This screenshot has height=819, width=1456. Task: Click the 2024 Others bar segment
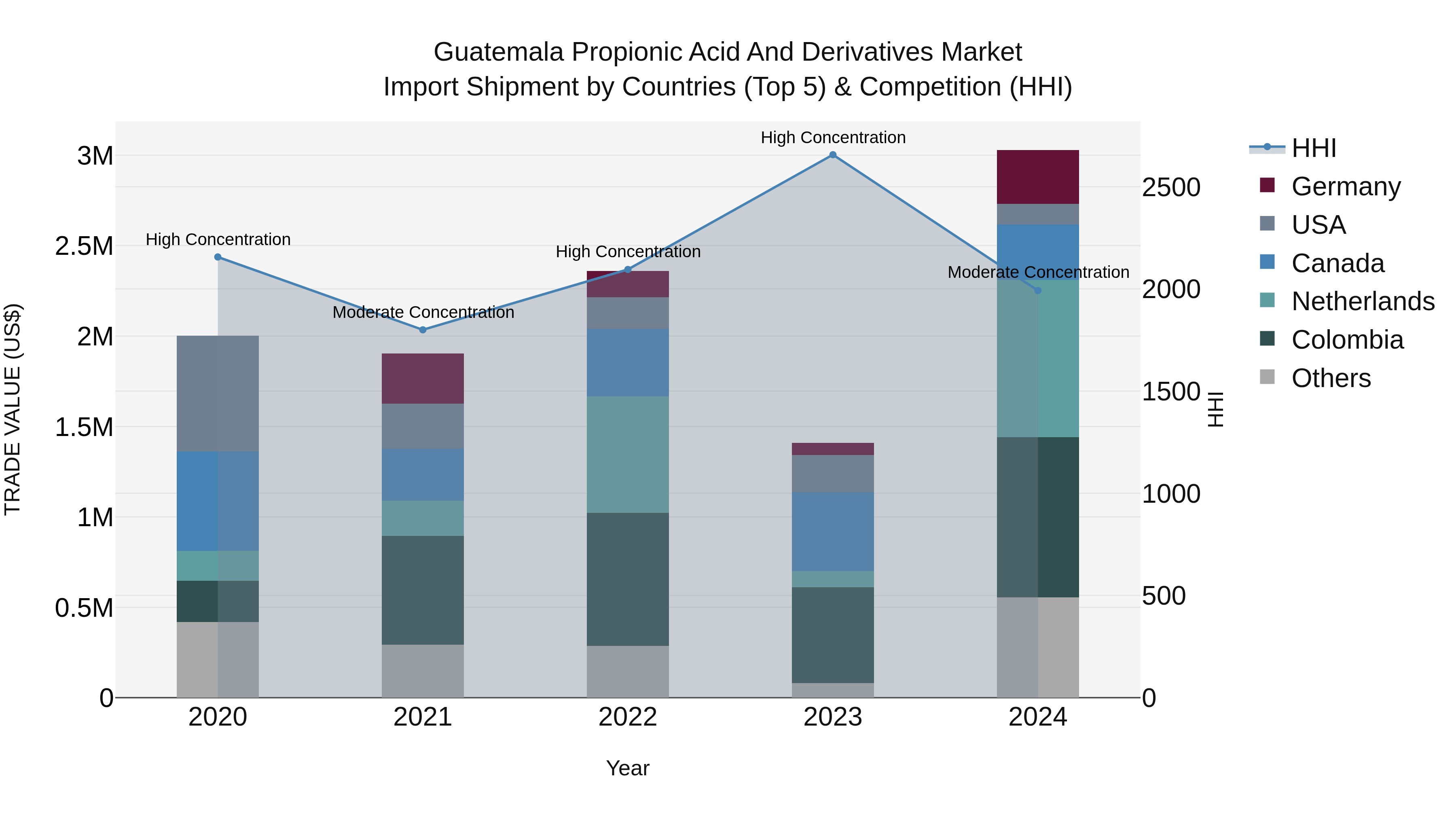(1038, 648)
